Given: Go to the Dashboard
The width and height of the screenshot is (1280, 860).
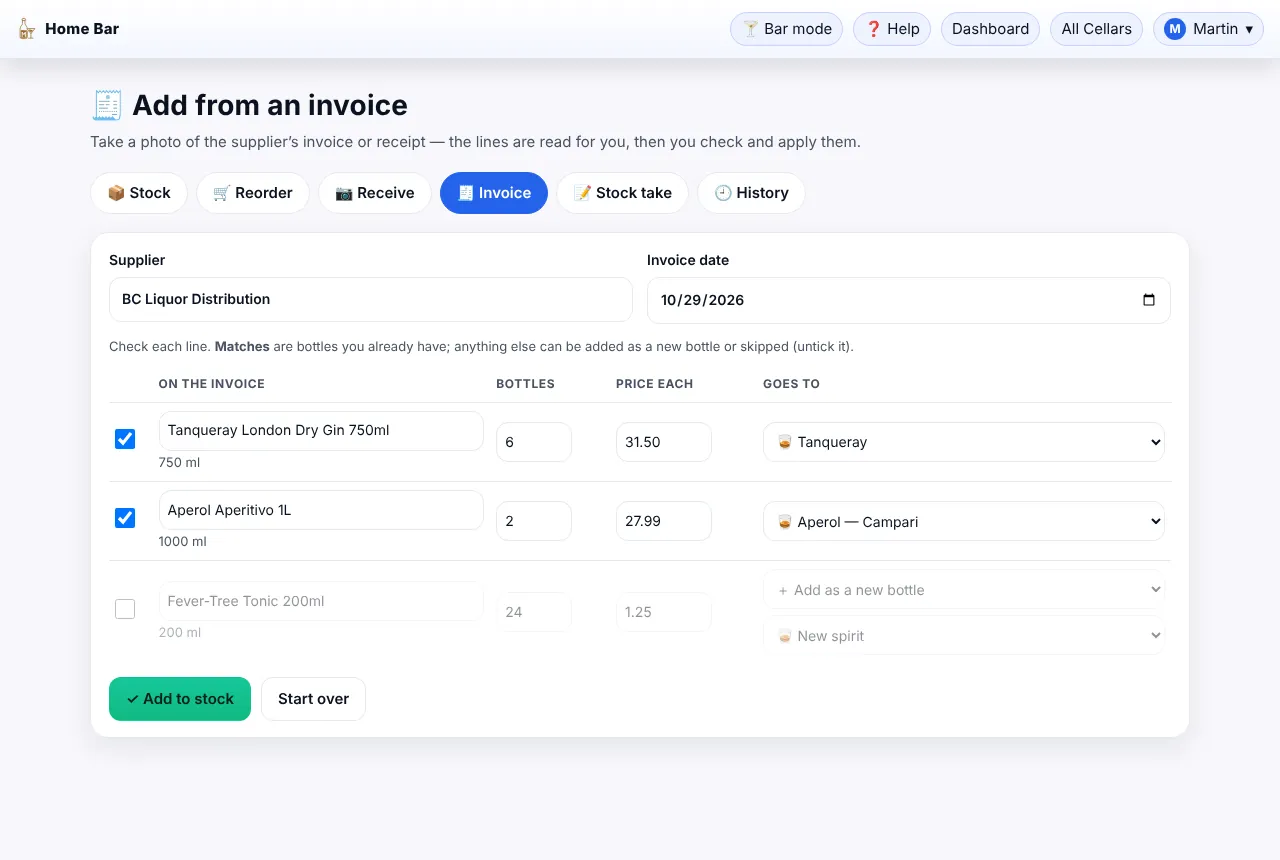Looking at the screenshot, I should tap(990, 29).
